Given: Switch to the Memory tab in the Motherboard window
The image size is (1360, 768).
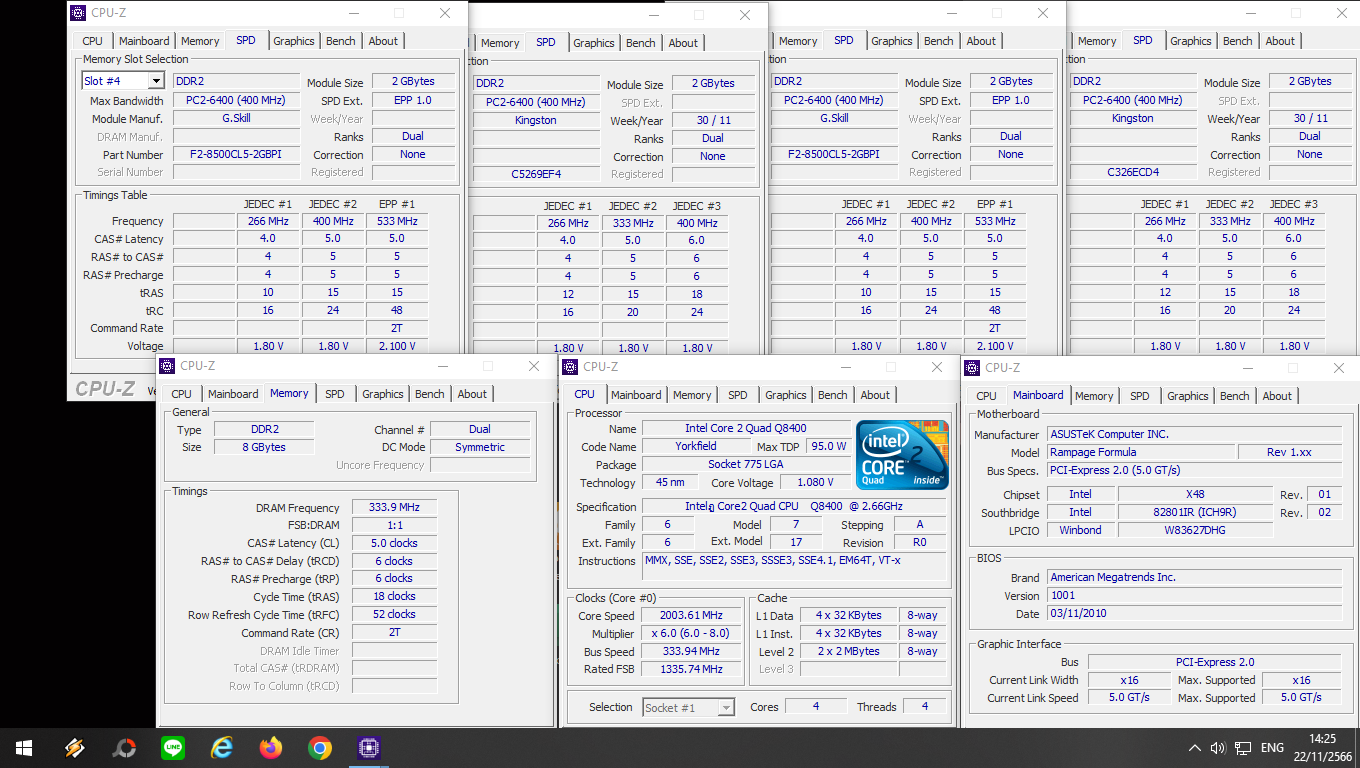Looking at the screenshot, I should click(x=1094, y=396).
